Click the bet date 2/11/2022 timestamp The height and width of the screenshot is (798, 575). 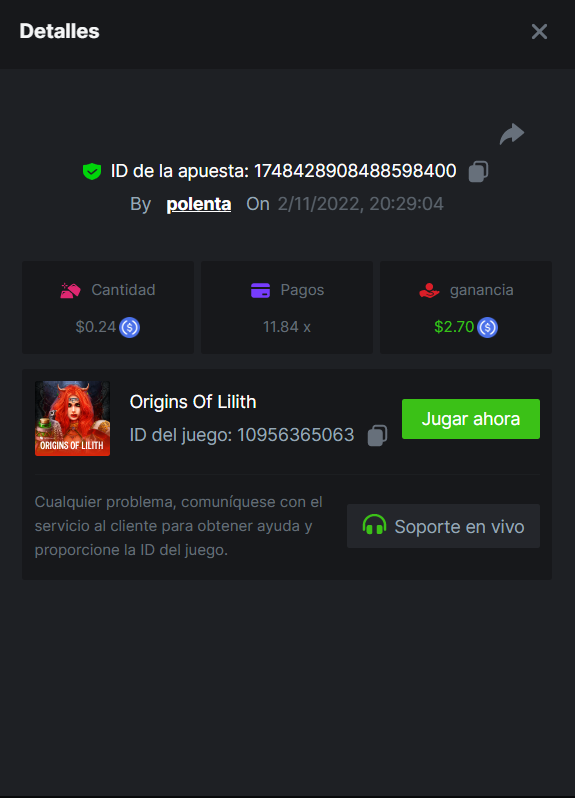pos(360,204)
